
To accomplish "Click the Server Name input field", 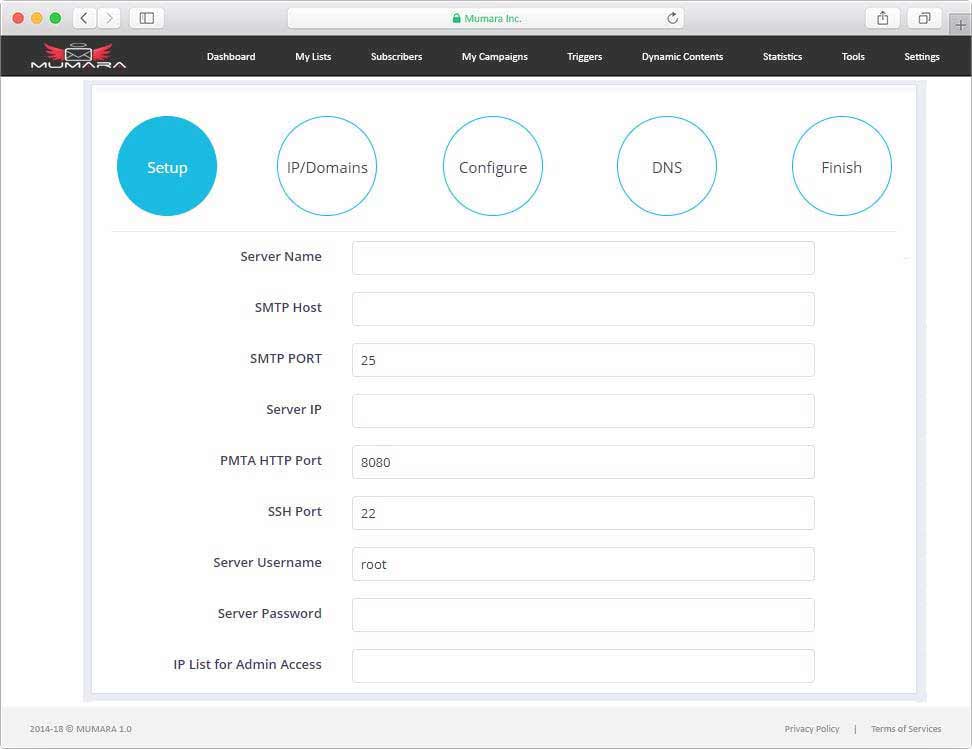I will [x=583, y=257].
